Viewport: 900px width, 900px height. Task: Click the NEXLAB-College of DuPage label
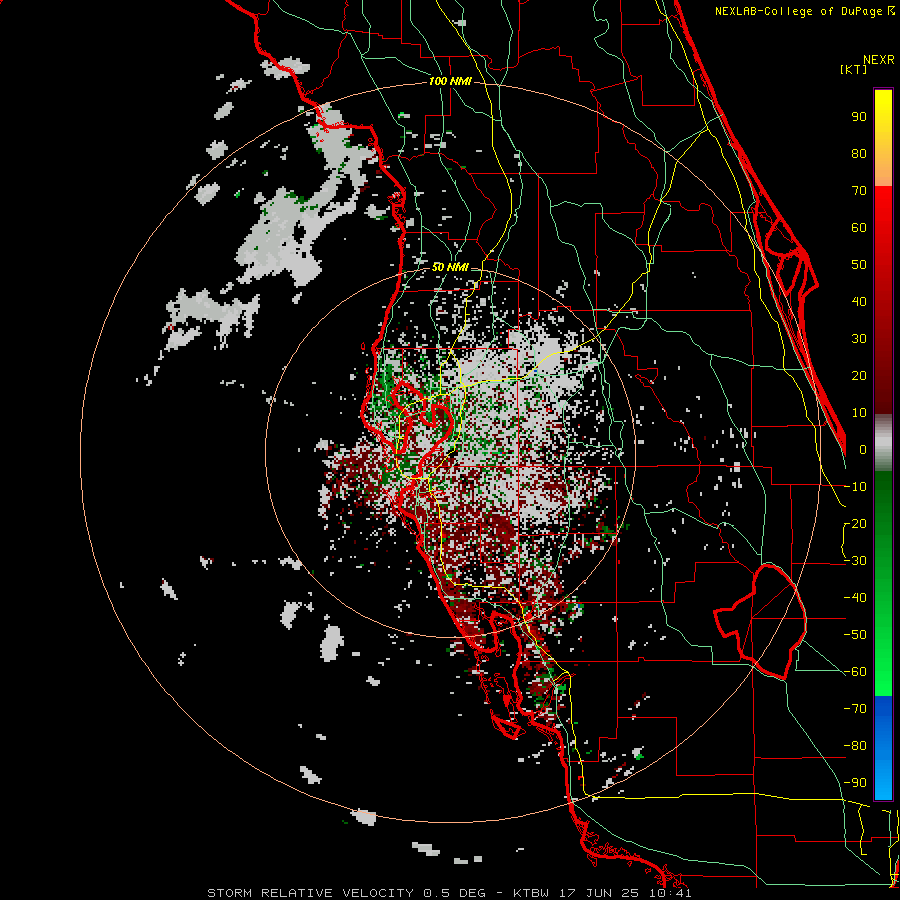point(801,11)
